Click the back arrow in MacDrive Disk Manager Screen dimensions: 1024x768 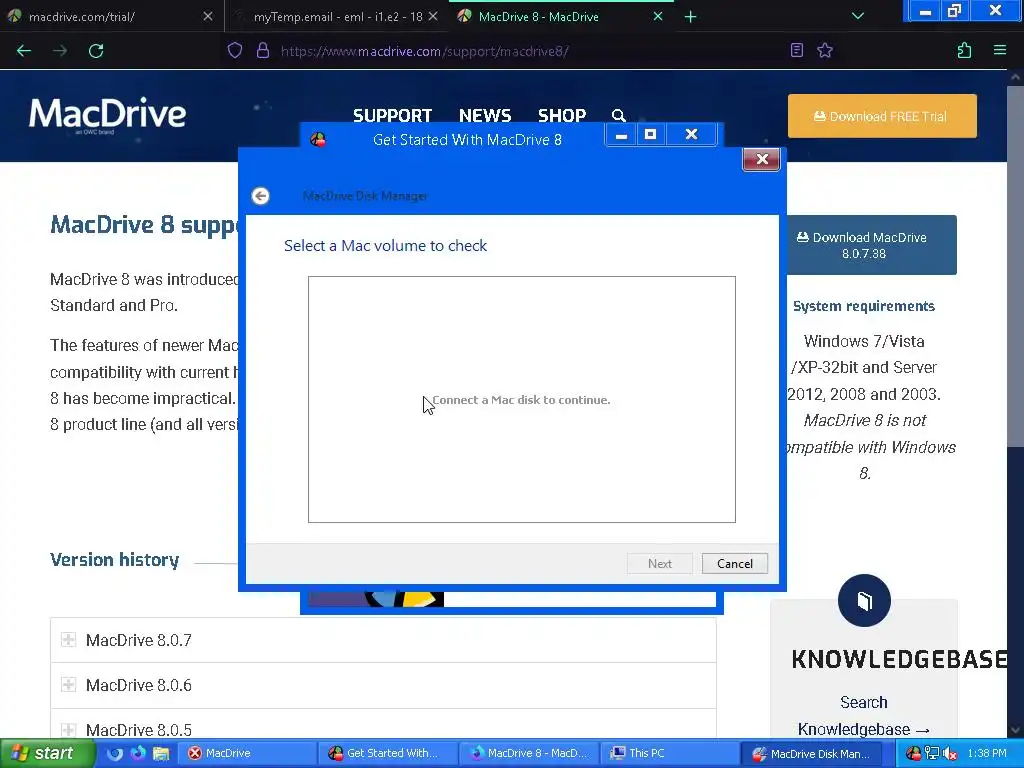coord(261,196)
